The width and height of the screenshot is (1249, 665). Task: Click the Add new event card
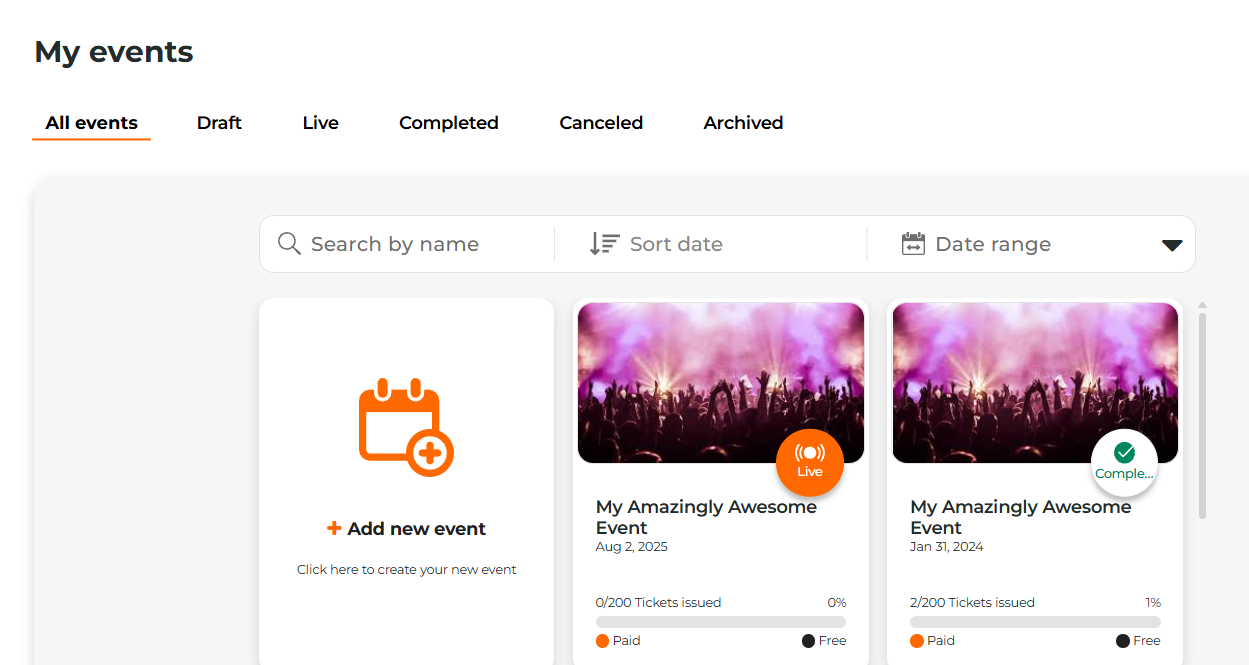[x=406, y=480]
